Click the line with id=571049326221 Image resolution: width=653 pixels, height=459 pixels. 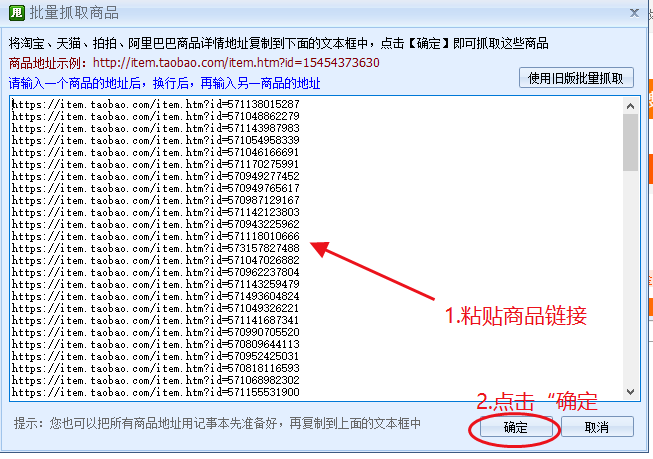(156, 309)
